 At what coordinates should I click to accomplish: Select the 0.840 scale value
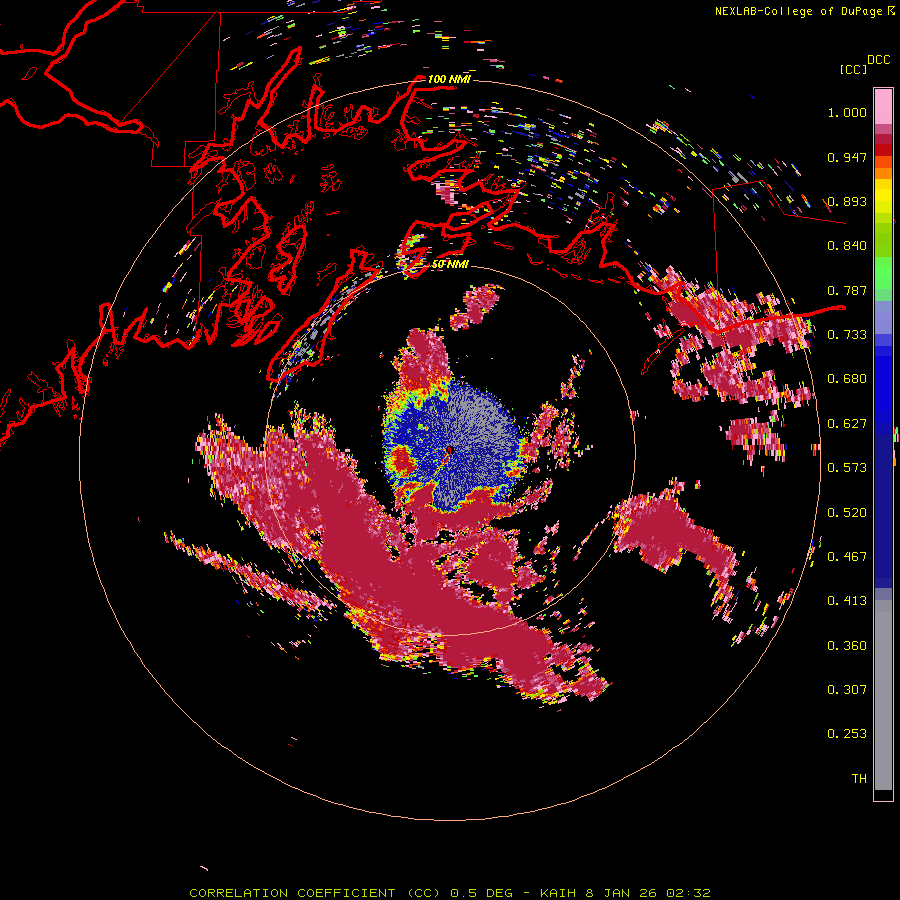847,246
